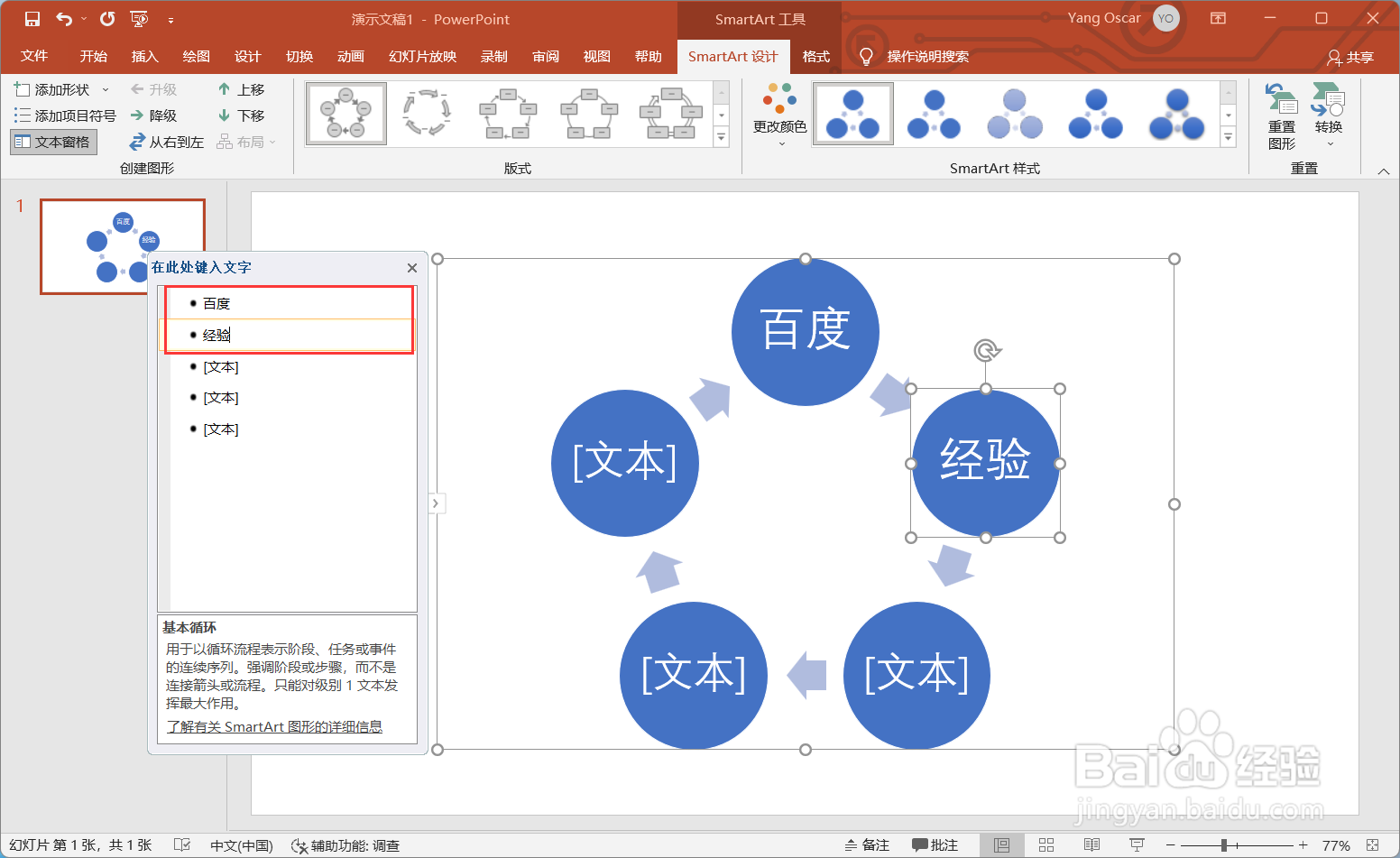1400x858 pixels.
Task: Click the third [文本] bullet in text pane
Action: [221, 429]
